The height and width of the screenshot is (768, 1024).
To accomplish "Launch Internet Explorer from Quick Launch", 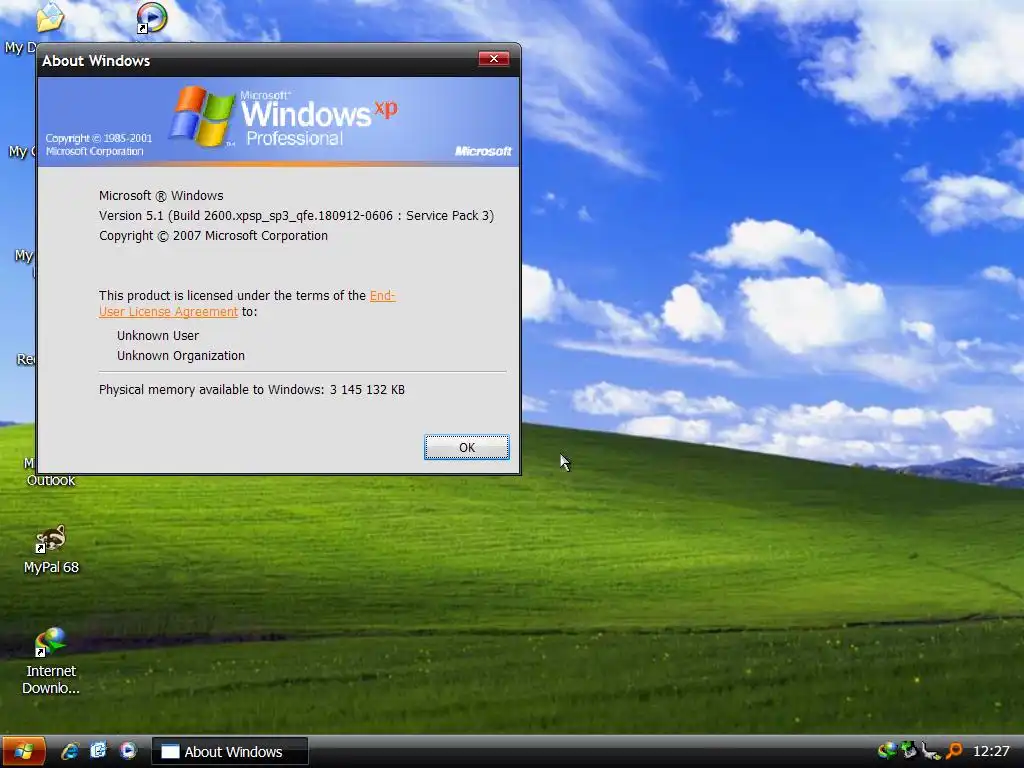I will coord(70,751).
